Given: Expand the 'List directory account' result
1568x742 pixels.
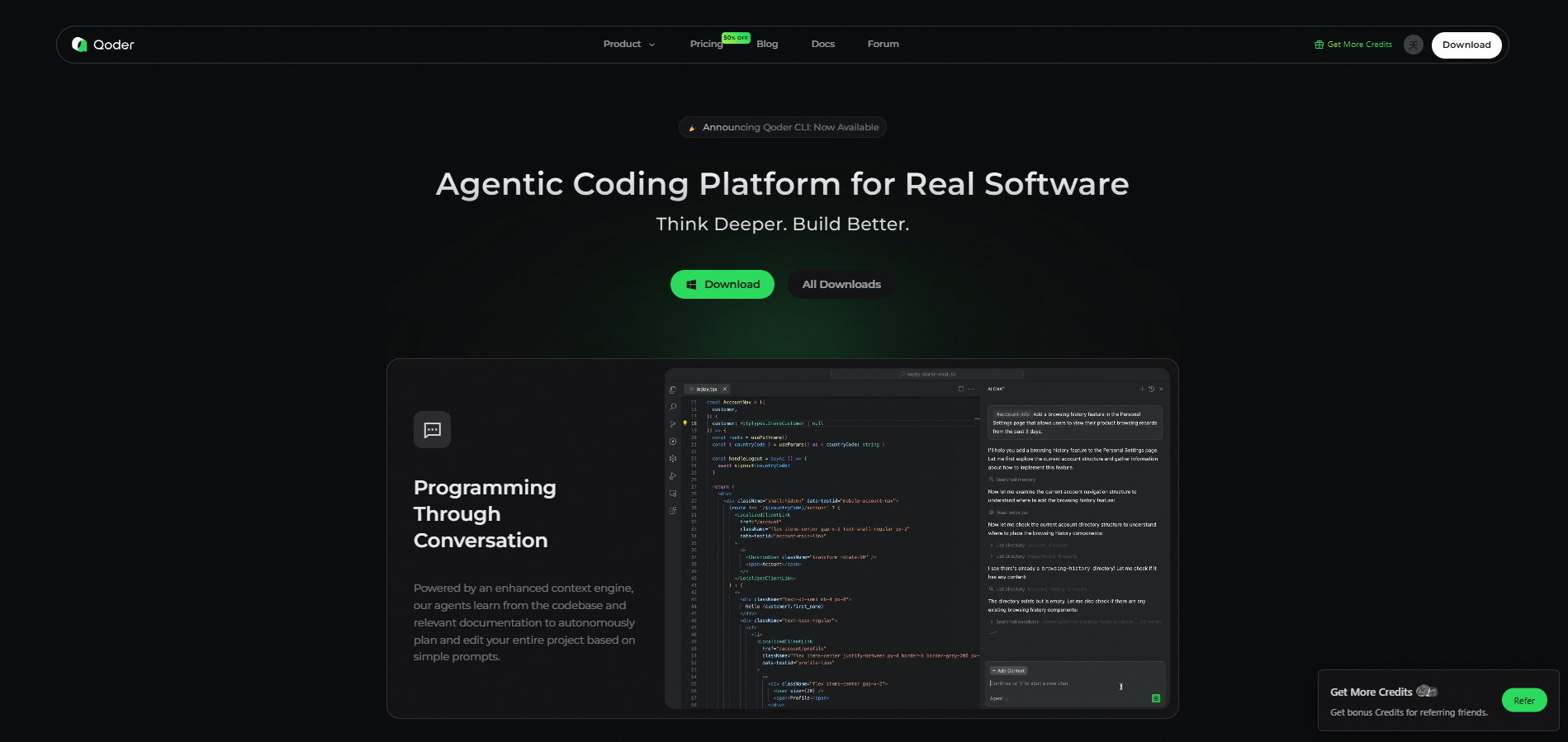Looking at the screenshot, I should click(x=1028, y=546).
